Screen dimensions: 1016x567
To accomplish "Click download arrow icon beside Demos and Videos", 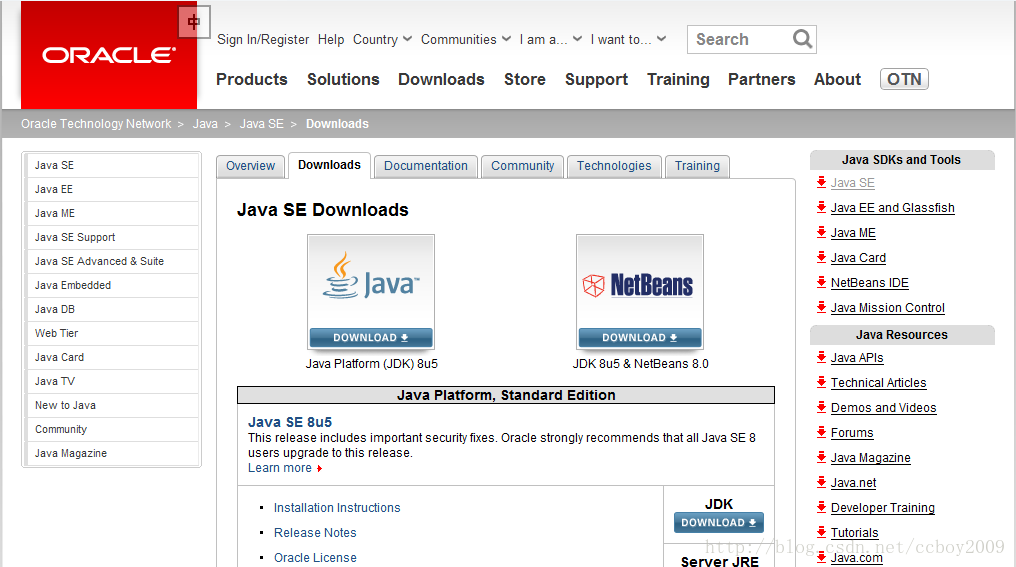I will (x=822, y=407).
